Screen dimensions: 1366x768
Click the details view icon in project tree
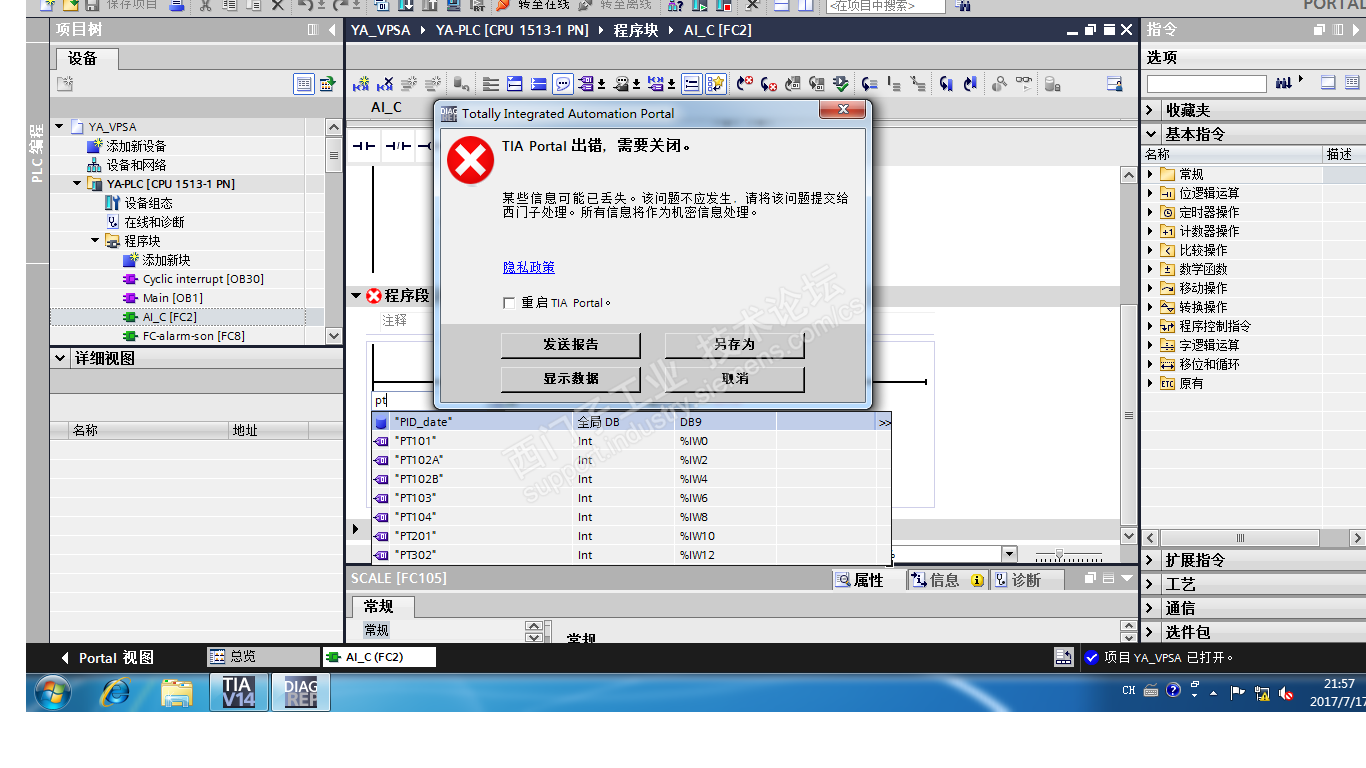[x=304, y=84]
